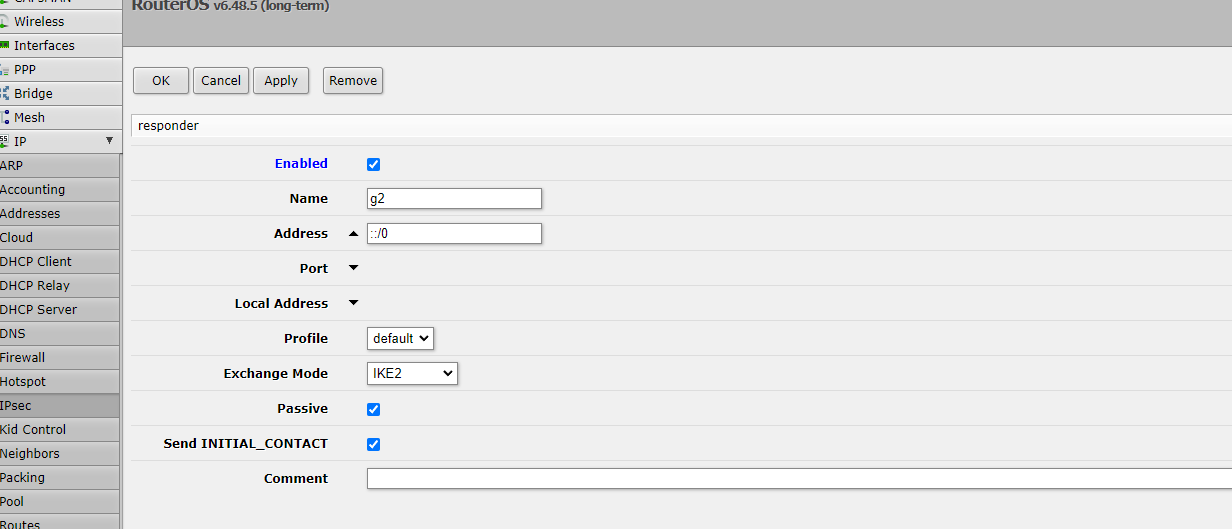Click the IP menu icon
The image size is (1232, 529).
point(5,141)
